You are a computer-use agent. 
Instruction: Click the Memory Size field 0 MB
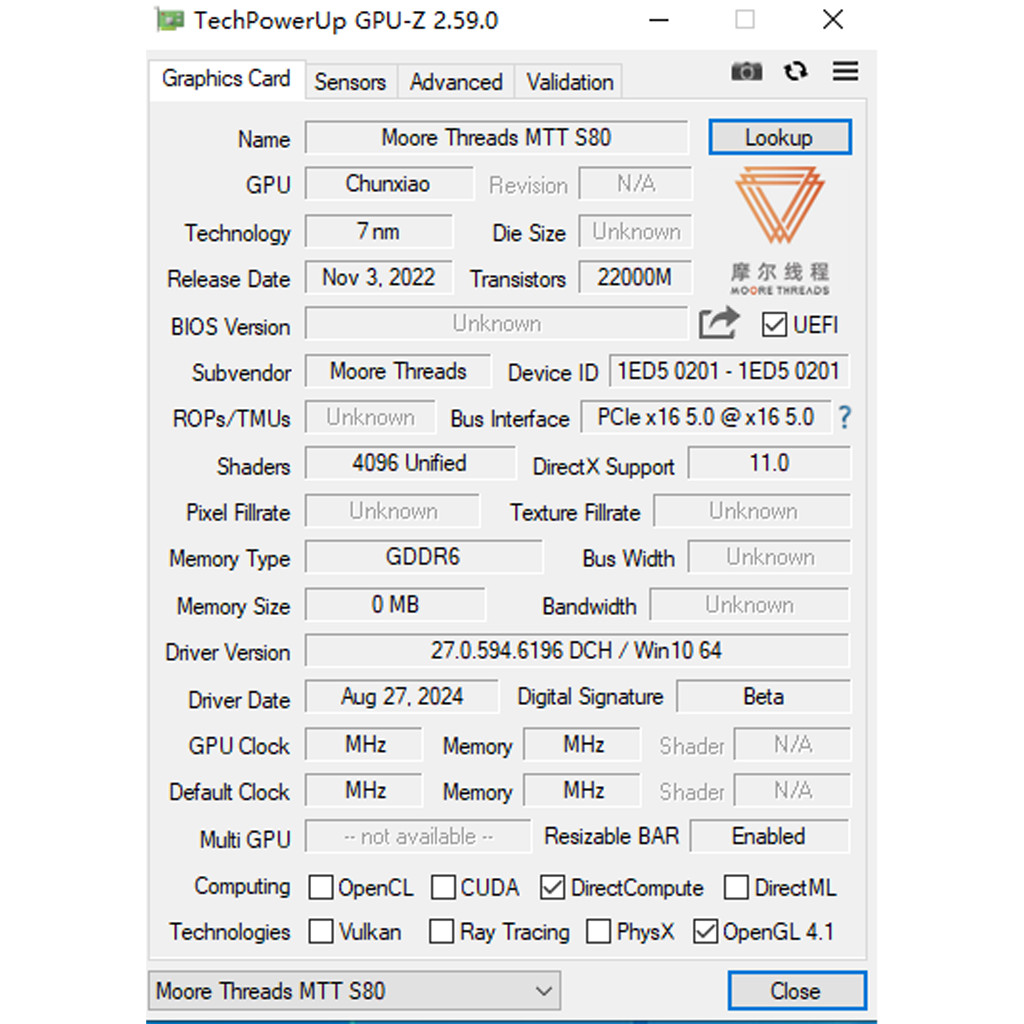point(395,604)
